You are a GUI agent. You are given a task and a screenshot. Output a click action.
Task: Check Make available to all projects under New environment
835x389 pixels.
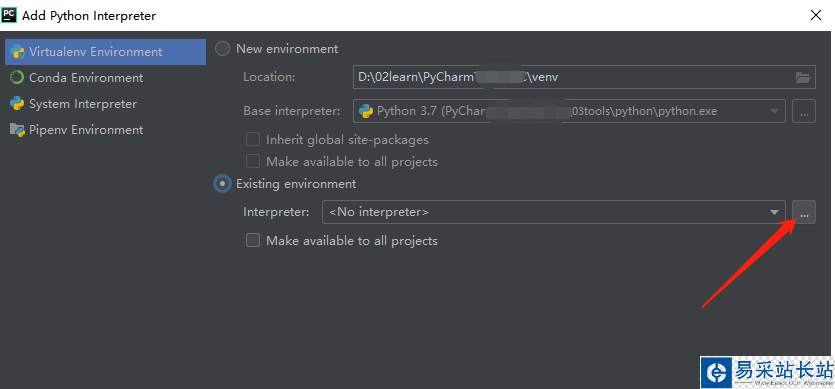click(252, 161)
